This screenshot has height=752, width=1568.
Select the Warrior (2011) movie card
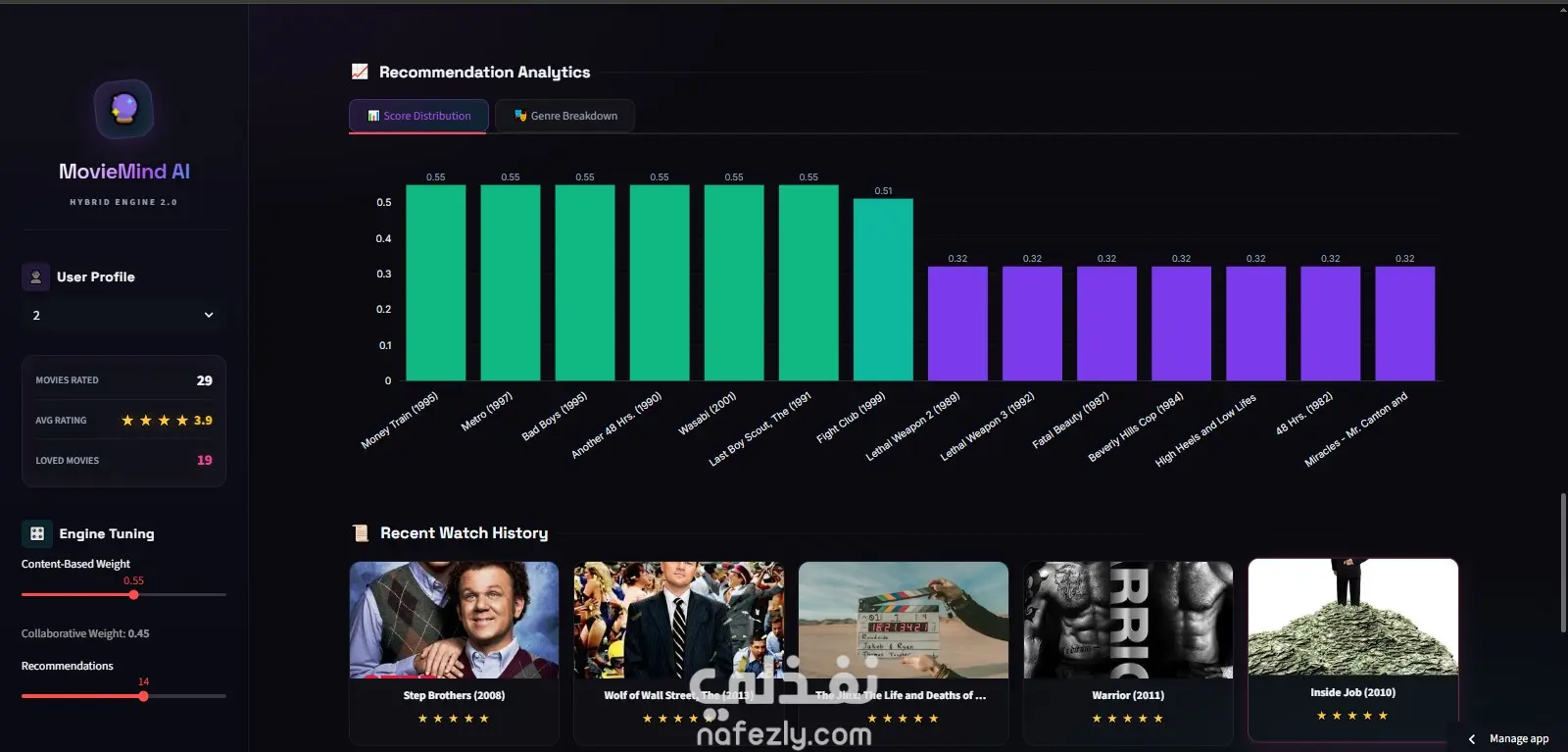tap(1128, 651)
